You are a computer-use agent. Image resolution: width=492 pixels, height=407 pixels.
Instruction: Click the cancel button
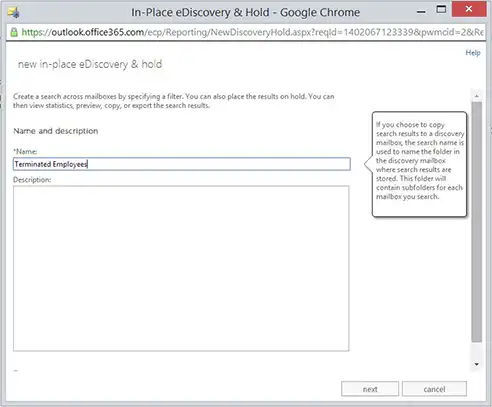(434, 389)
